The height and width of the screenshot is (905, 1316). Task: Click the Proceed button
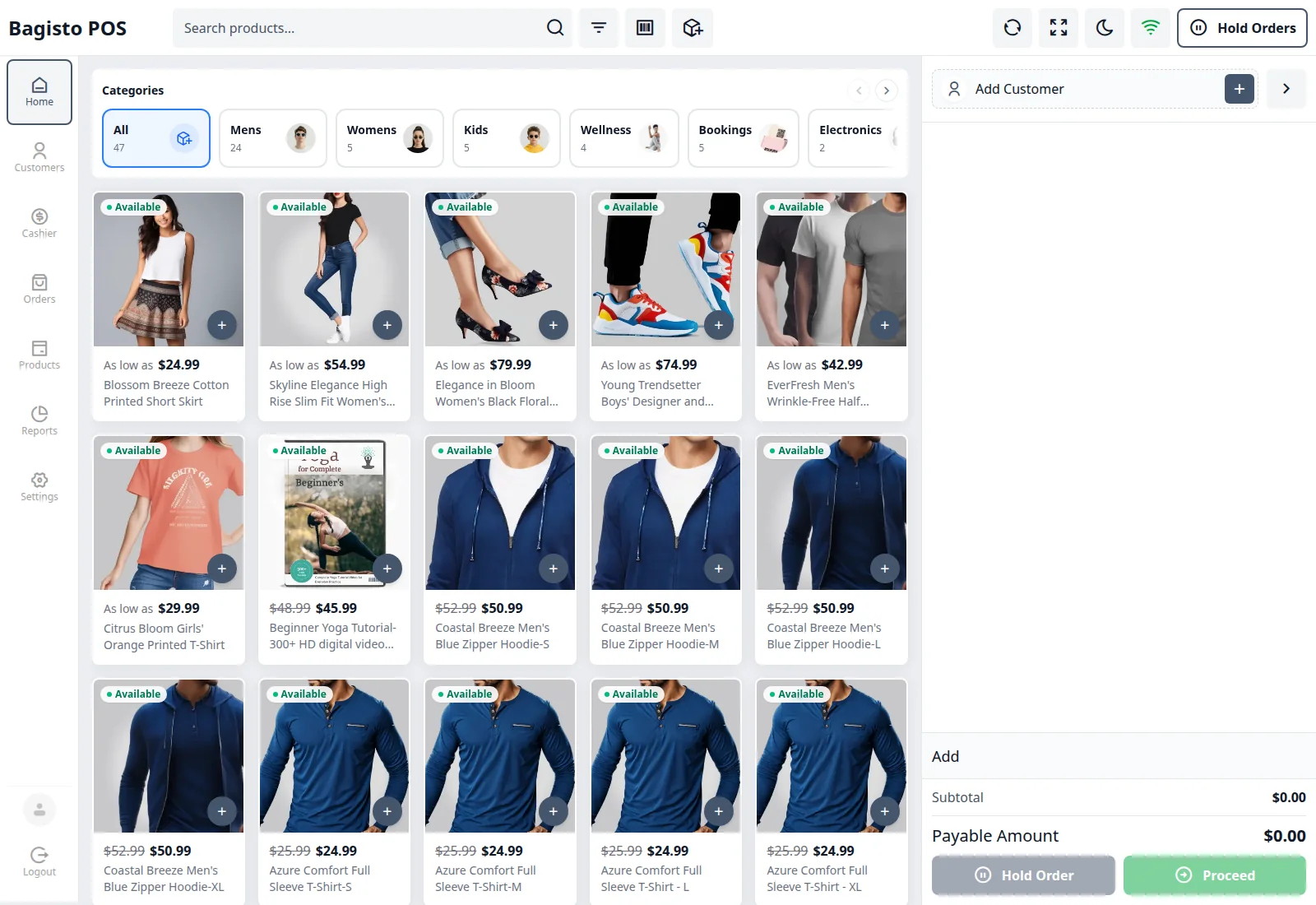[x=1215, y=875]
